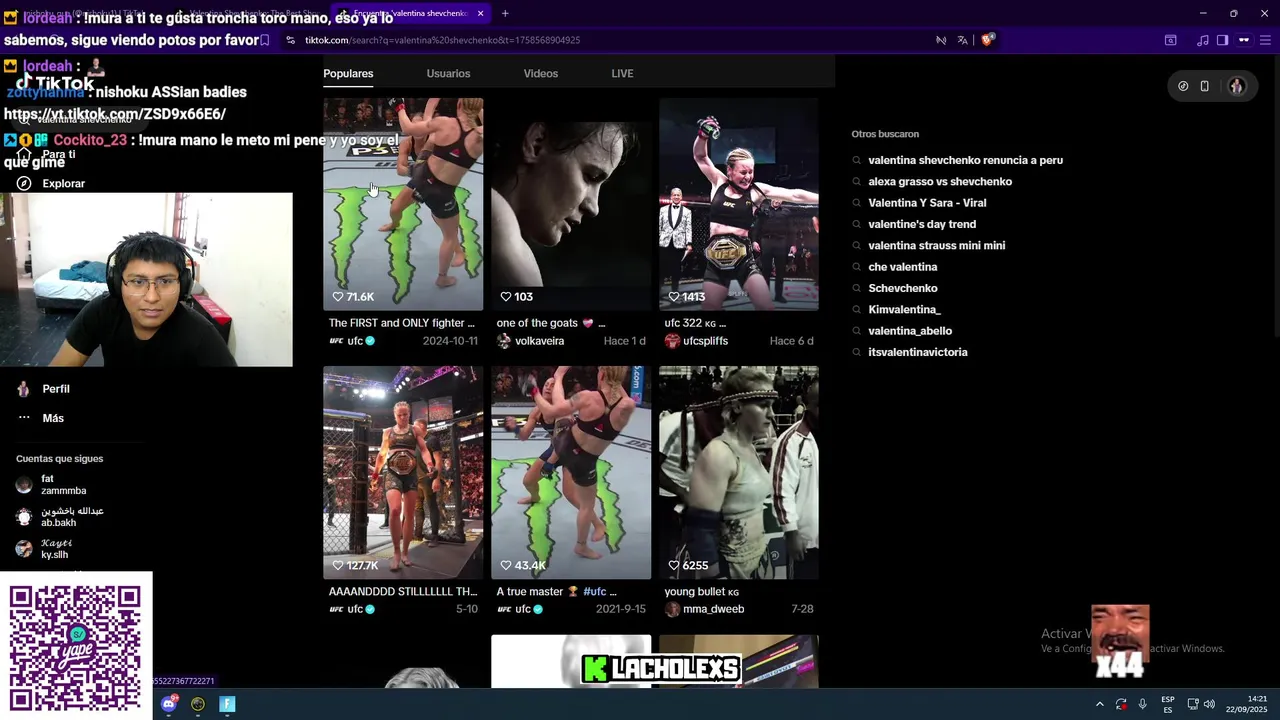
Task: Select suggestion 'Kimvalentina_'
Action: click(x=904, y=310)
